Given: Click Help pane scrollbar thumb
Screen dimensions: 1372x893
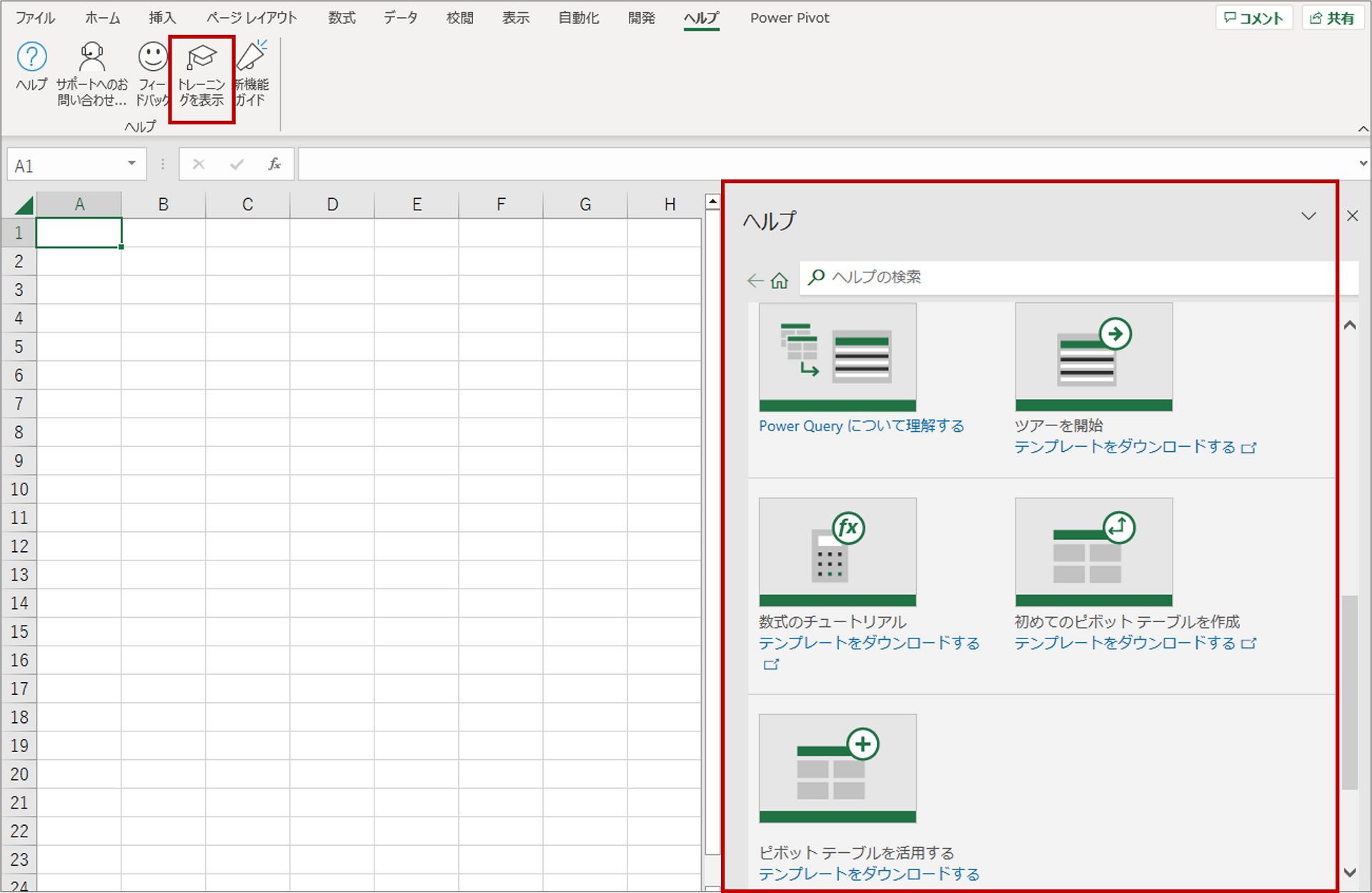Looking at the screenshot, I should tap(1349, 692).
